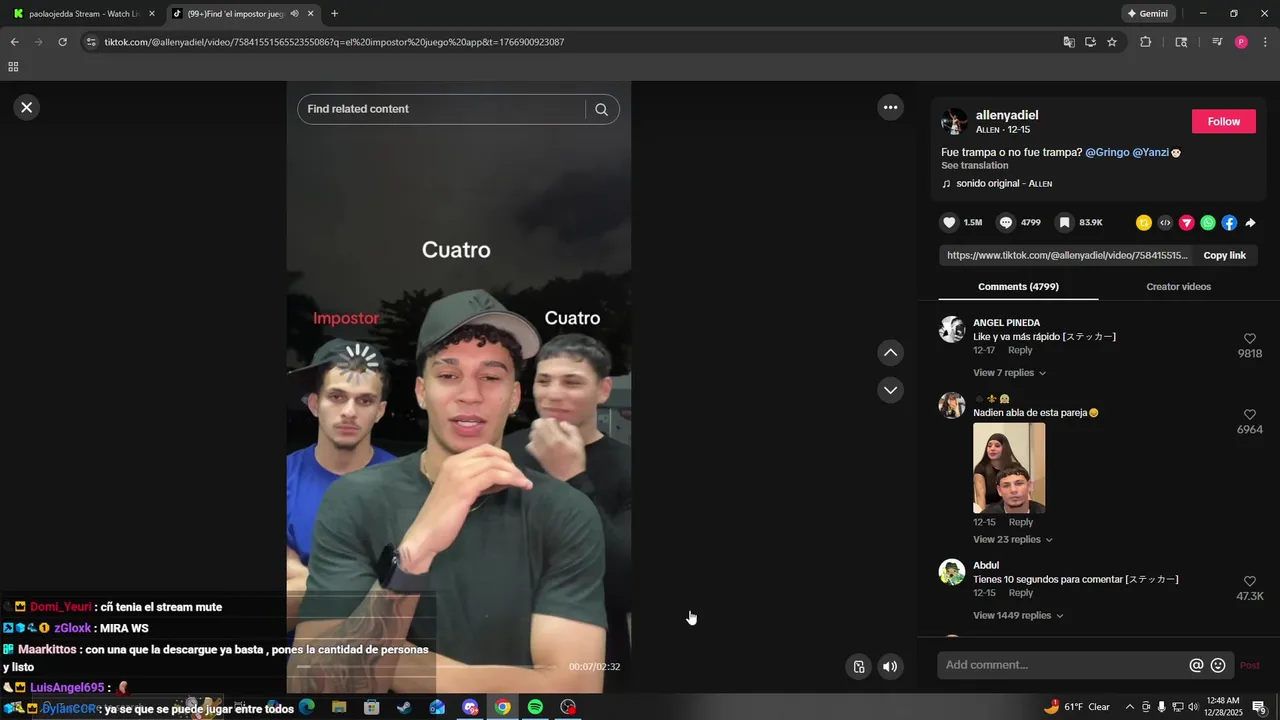The width and height of the screenshot is (1280, 720).
Task: Click the address bar URL
Action: point(334,42)
